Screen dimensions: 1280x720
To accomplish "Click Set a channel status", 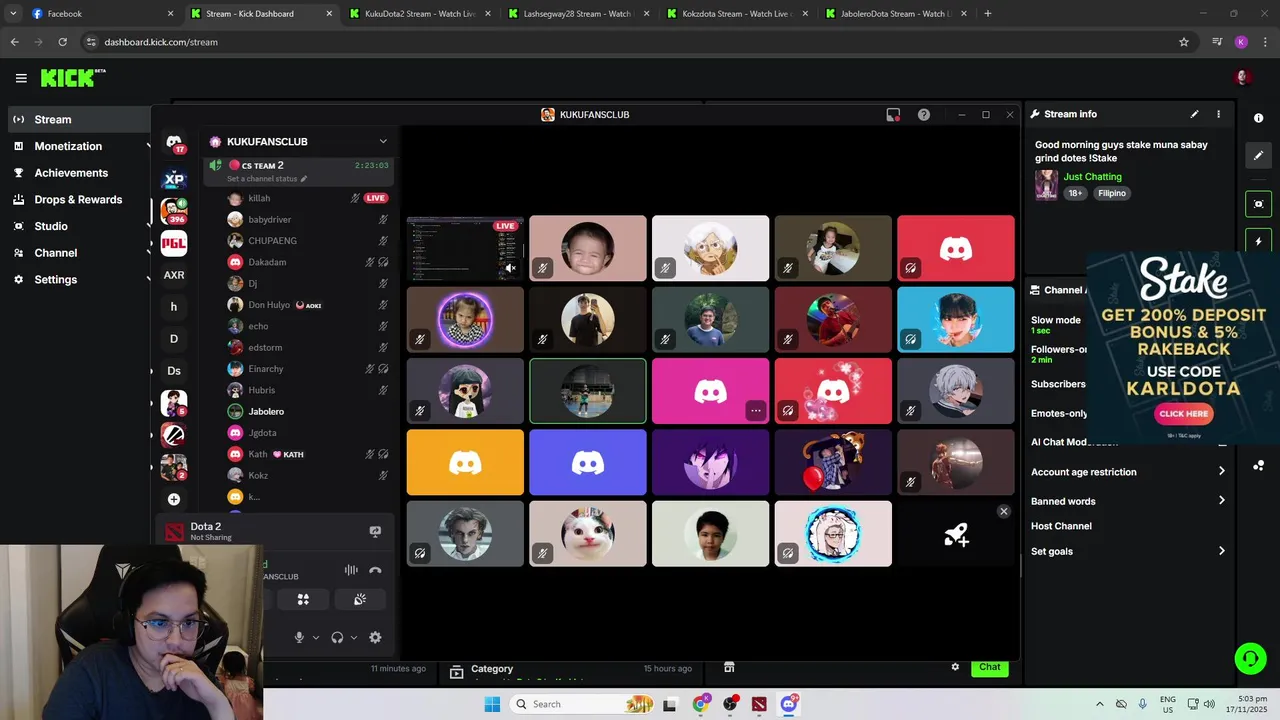I will [x=266, y=179].
